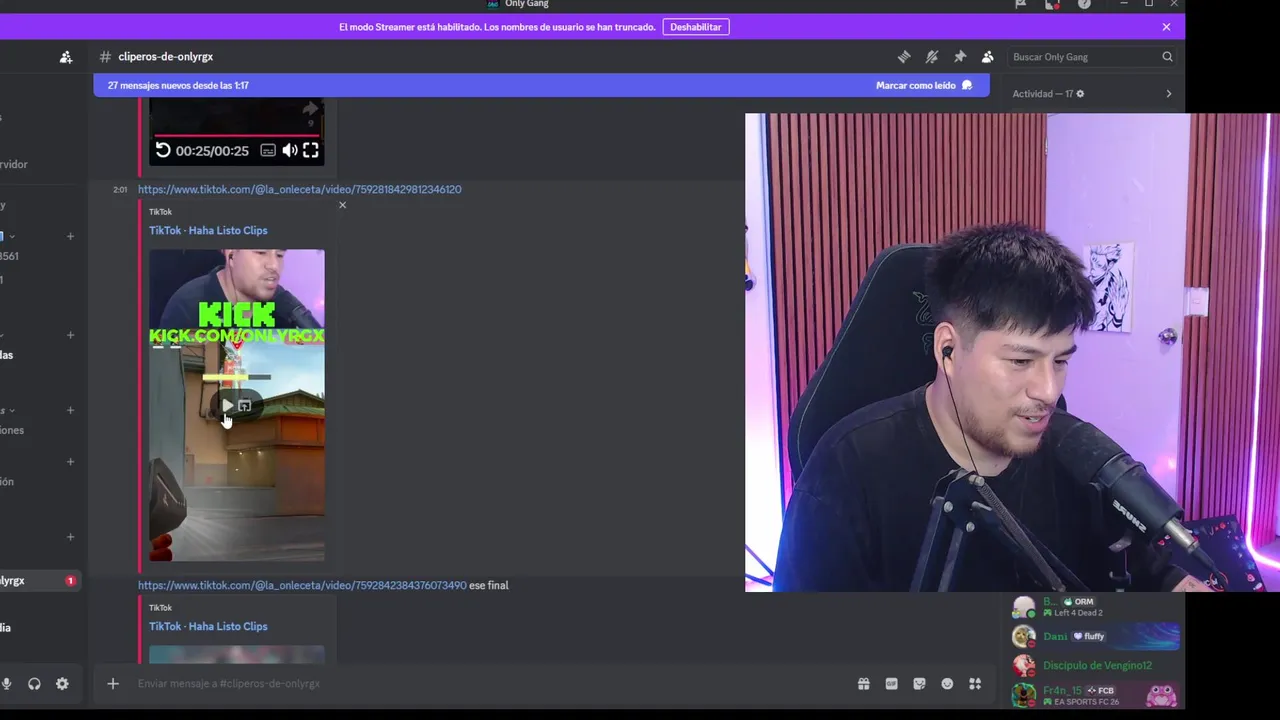Open the Actividad settings gear icon
1280x720 pixels.
1080,94
